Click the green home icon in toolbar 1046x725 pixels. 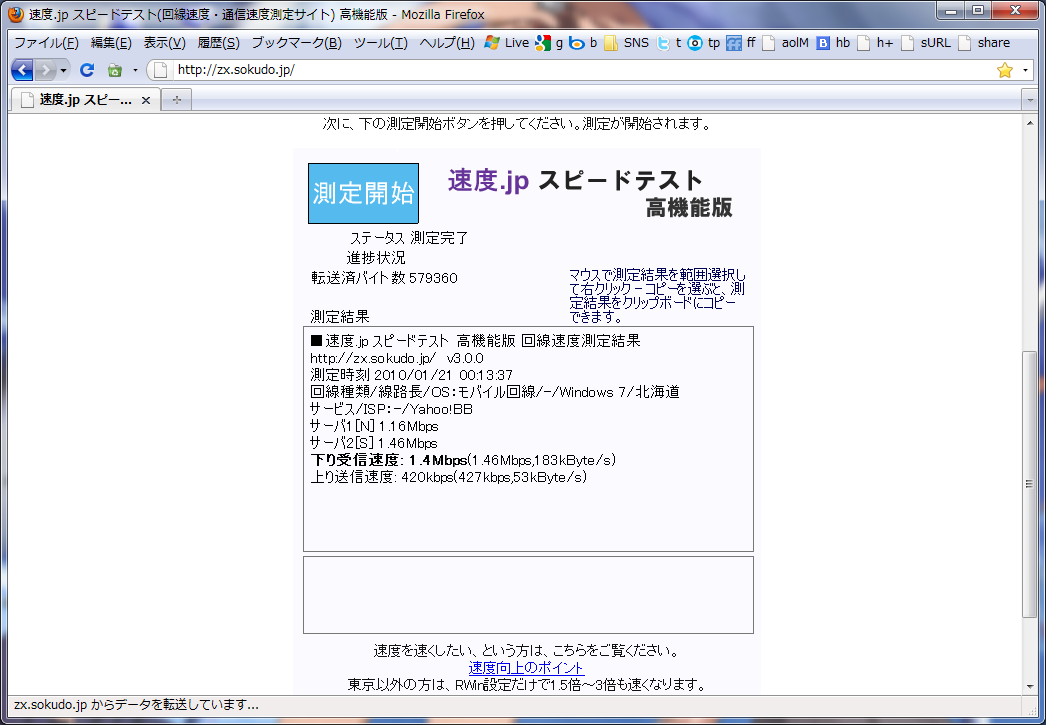click(x=115, y=69)
